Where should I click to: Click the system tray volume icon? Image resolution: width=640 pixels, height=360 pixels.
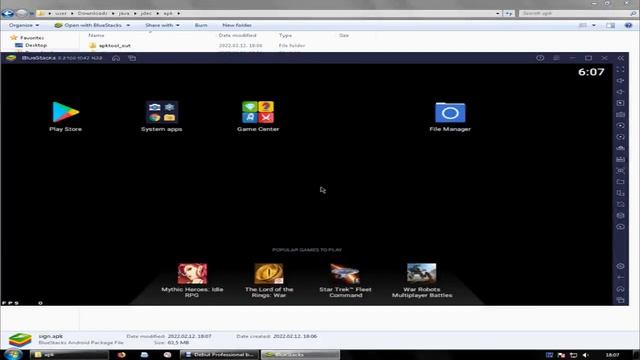point(586,355)
